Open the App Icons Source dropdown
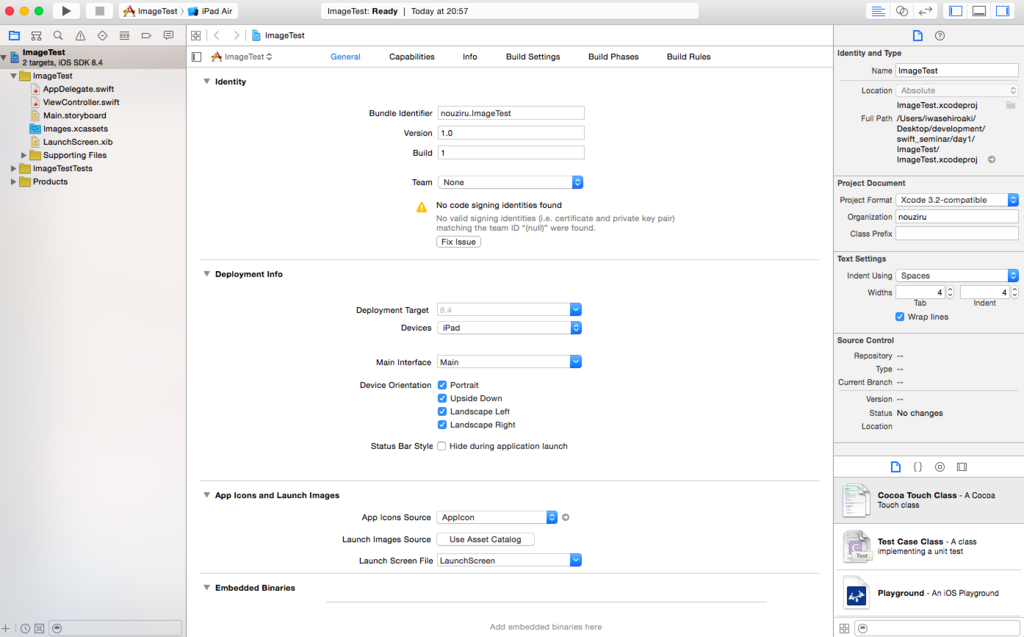The width and height of the screenshot is (1024, 637). click(497, 517)
